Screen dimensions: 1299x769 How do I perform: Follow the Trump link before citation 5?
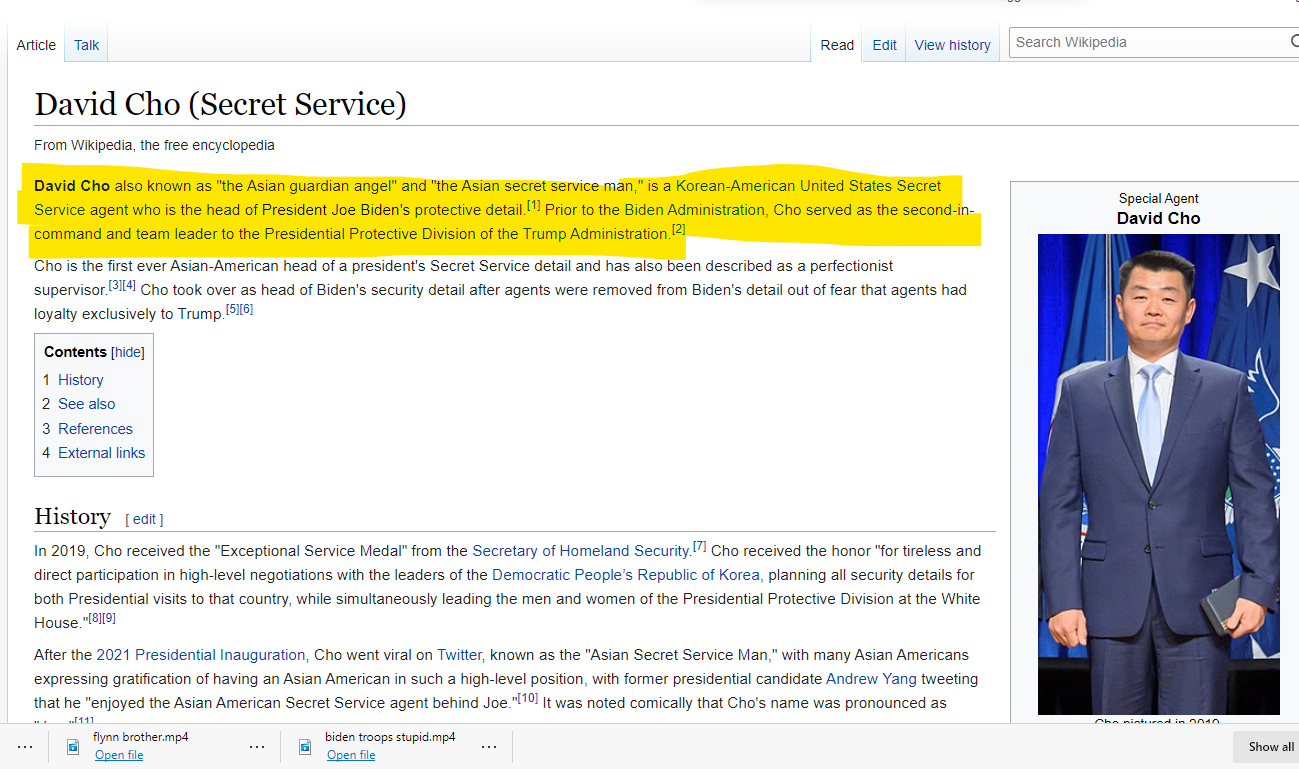(x=199, y=314)
